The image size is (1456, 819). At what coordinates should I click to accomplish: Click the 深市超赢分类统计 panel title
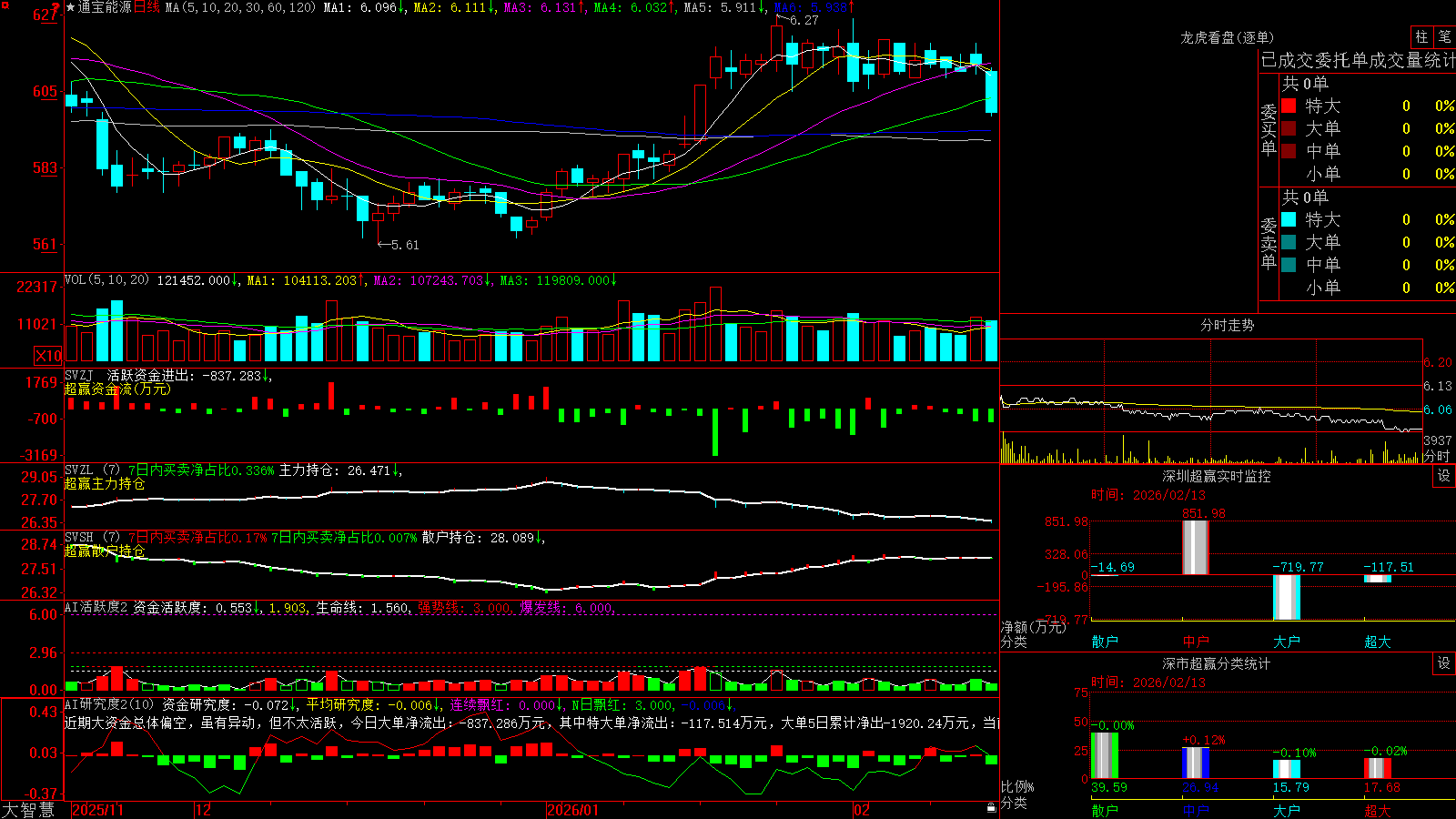click(1216, 663)
